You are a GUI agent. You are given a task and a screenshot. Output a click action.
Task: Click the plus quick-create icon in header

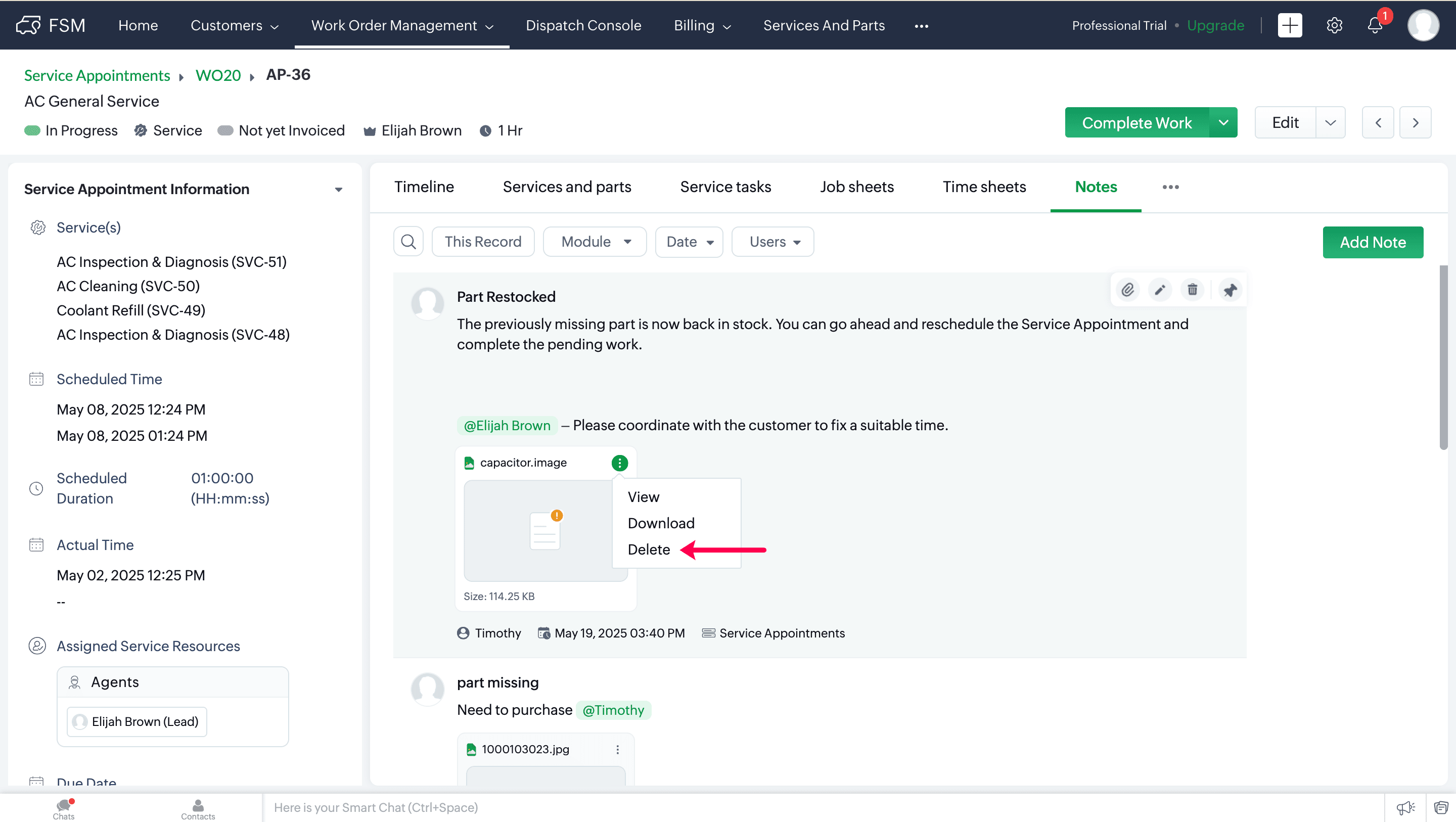(x=1289, y=25)
